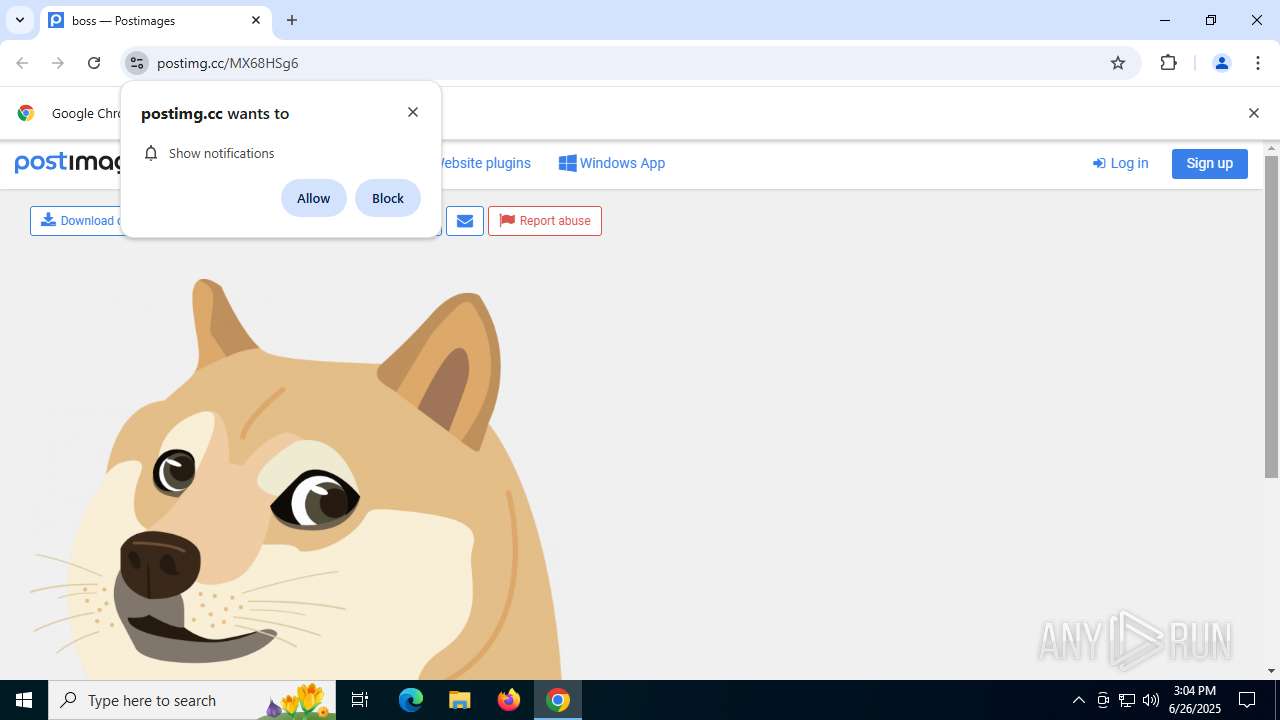Open the Extensions puzzle icon
Viewport: 1280px width, 720px height.
click(1168, 63)
